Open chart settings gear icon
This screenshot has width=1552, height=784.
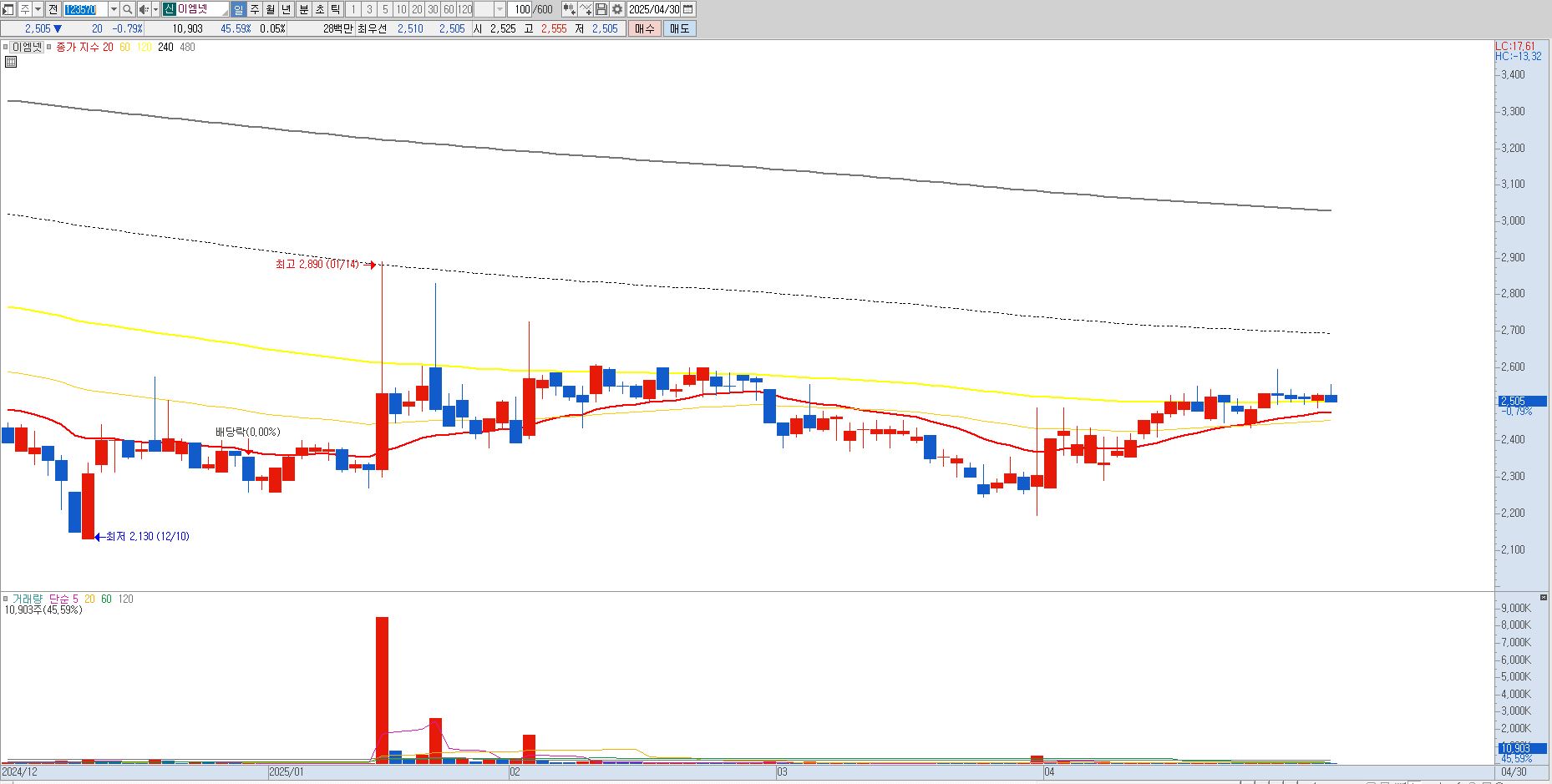[x=617, y=9]
